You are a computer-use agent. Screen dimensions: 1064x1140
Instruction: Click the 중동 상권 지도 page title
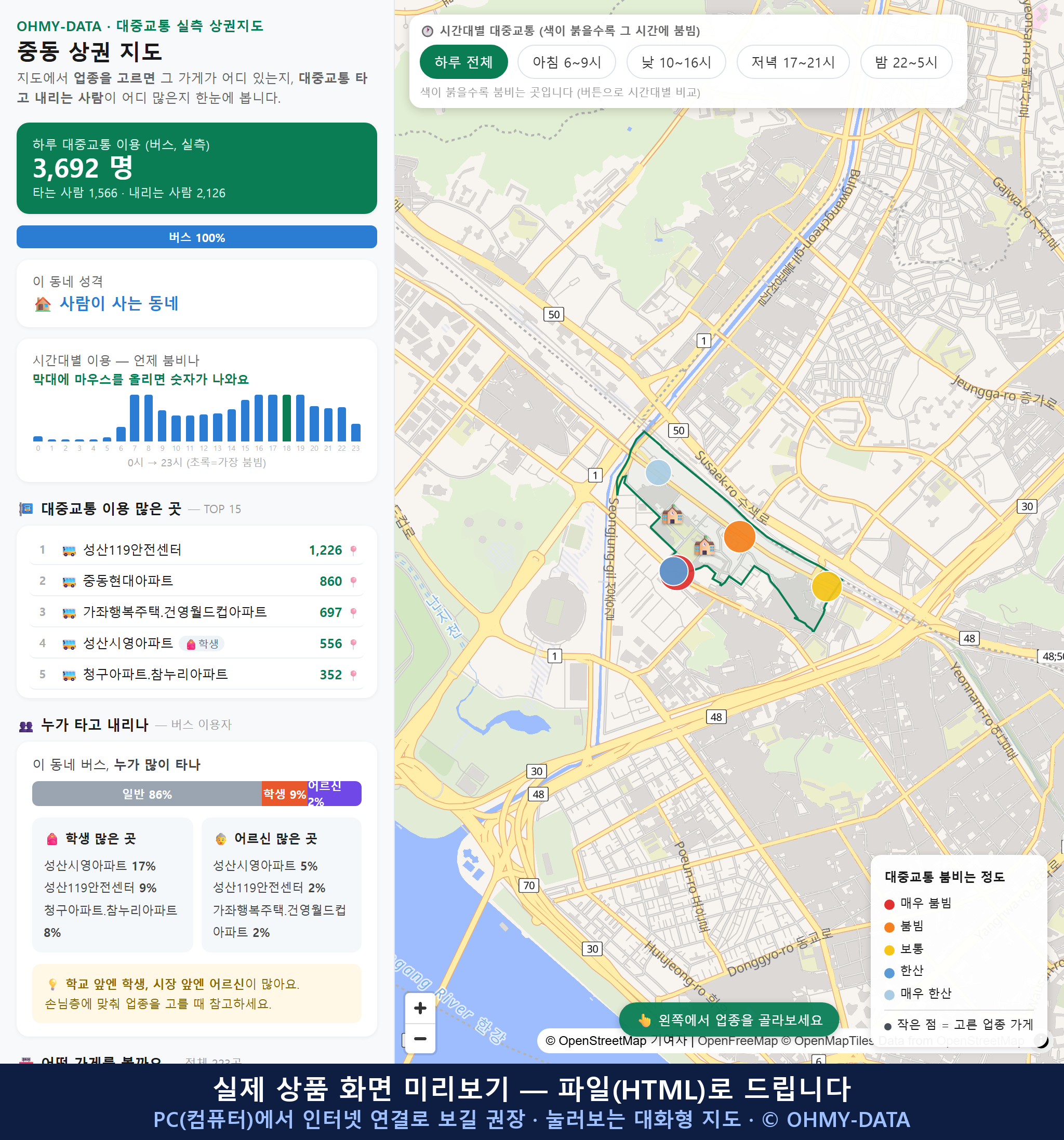(x=89, y=51)
